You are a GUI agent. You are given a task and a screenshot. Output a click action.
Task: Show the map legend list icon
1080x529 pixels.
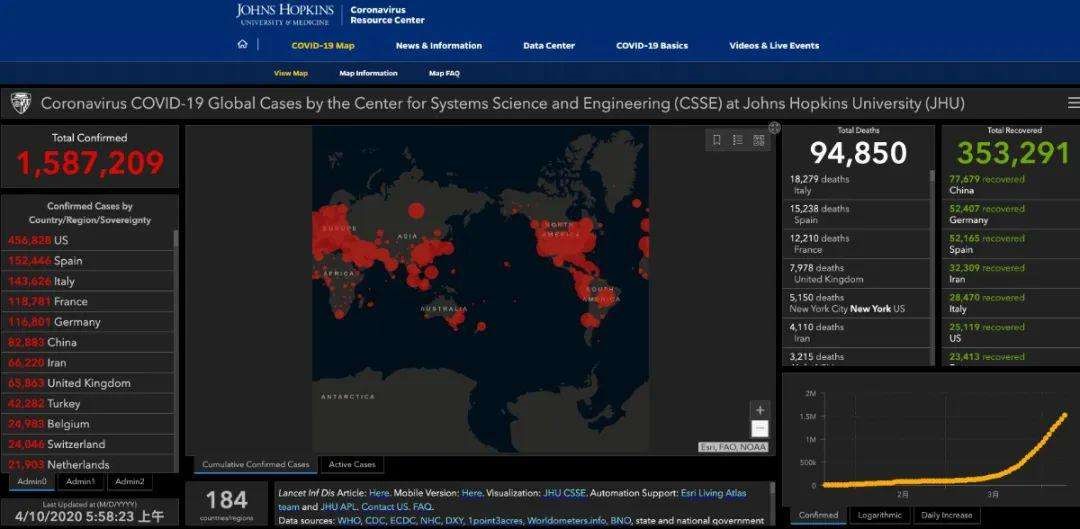[x=738, y=140]
